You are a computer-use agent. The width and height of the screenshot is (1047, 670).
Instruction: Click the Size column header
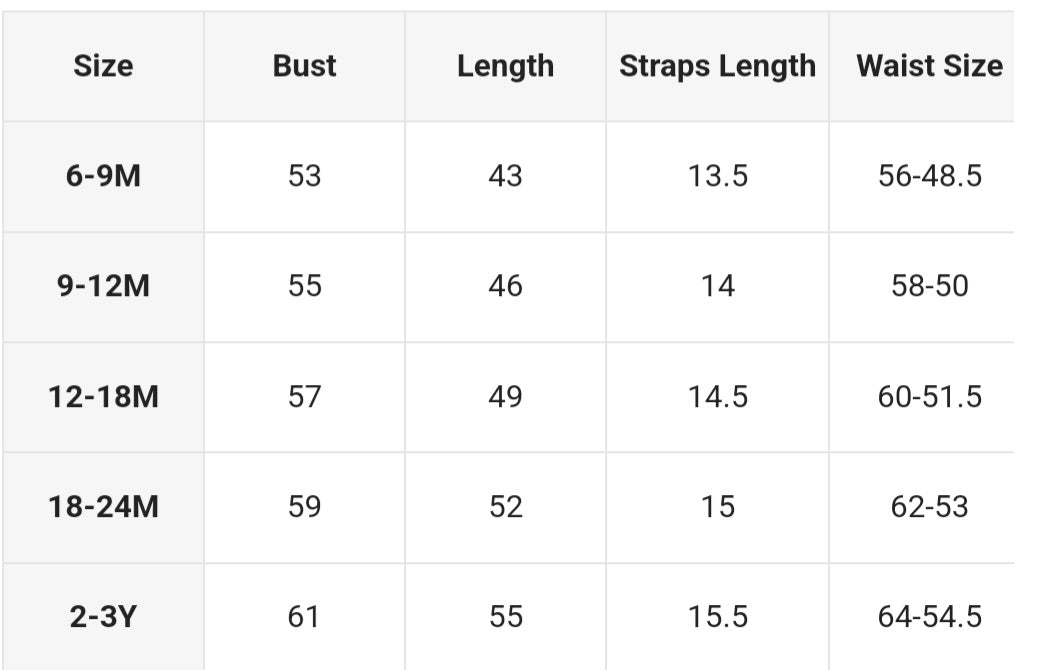coord(103,66)
